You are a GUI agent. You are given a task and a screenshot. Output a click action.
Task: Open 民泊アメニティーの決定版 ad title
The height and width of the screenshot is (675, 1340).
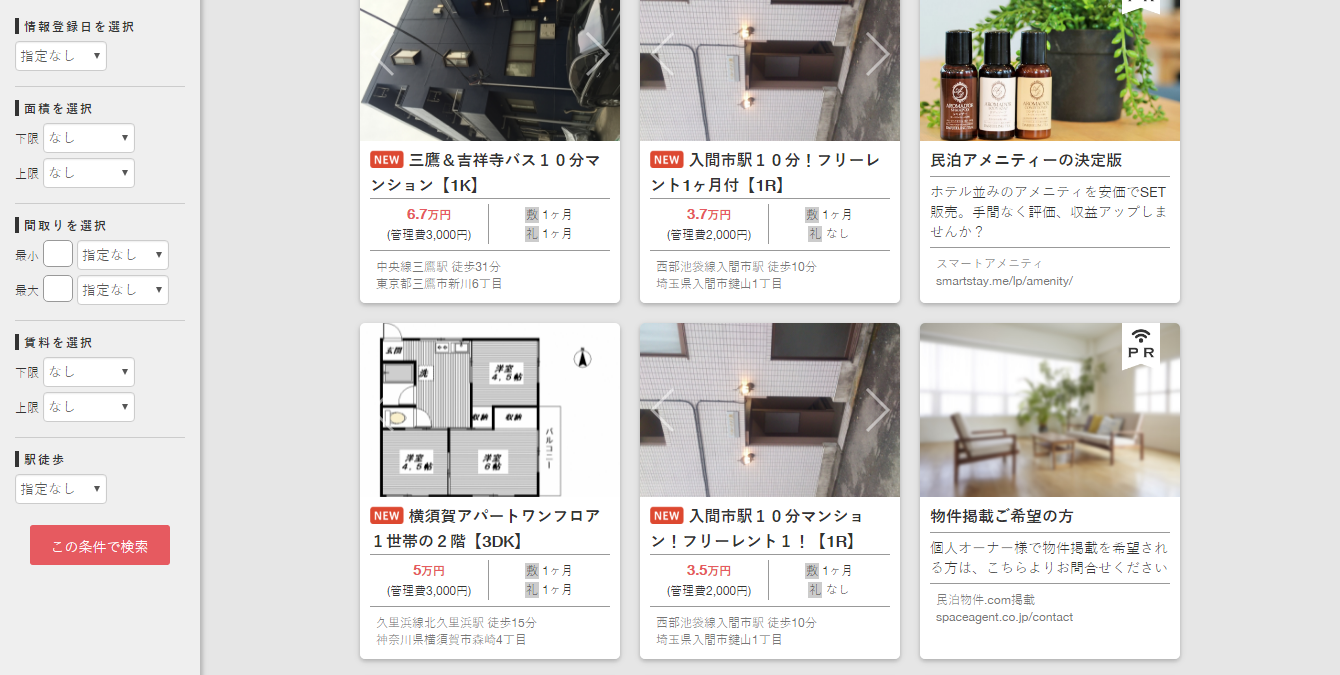[x=1027, y=160]
